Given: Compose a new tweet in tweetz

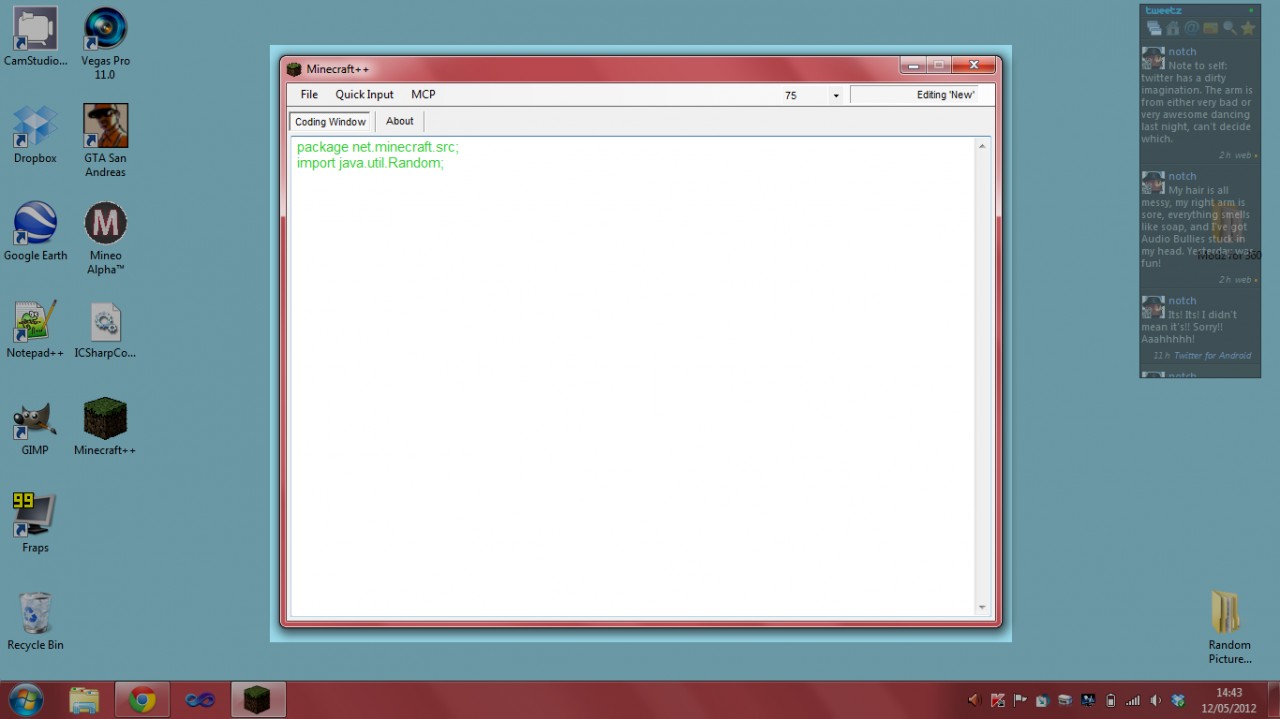Looking at the screenshot, I should 1155,28.
